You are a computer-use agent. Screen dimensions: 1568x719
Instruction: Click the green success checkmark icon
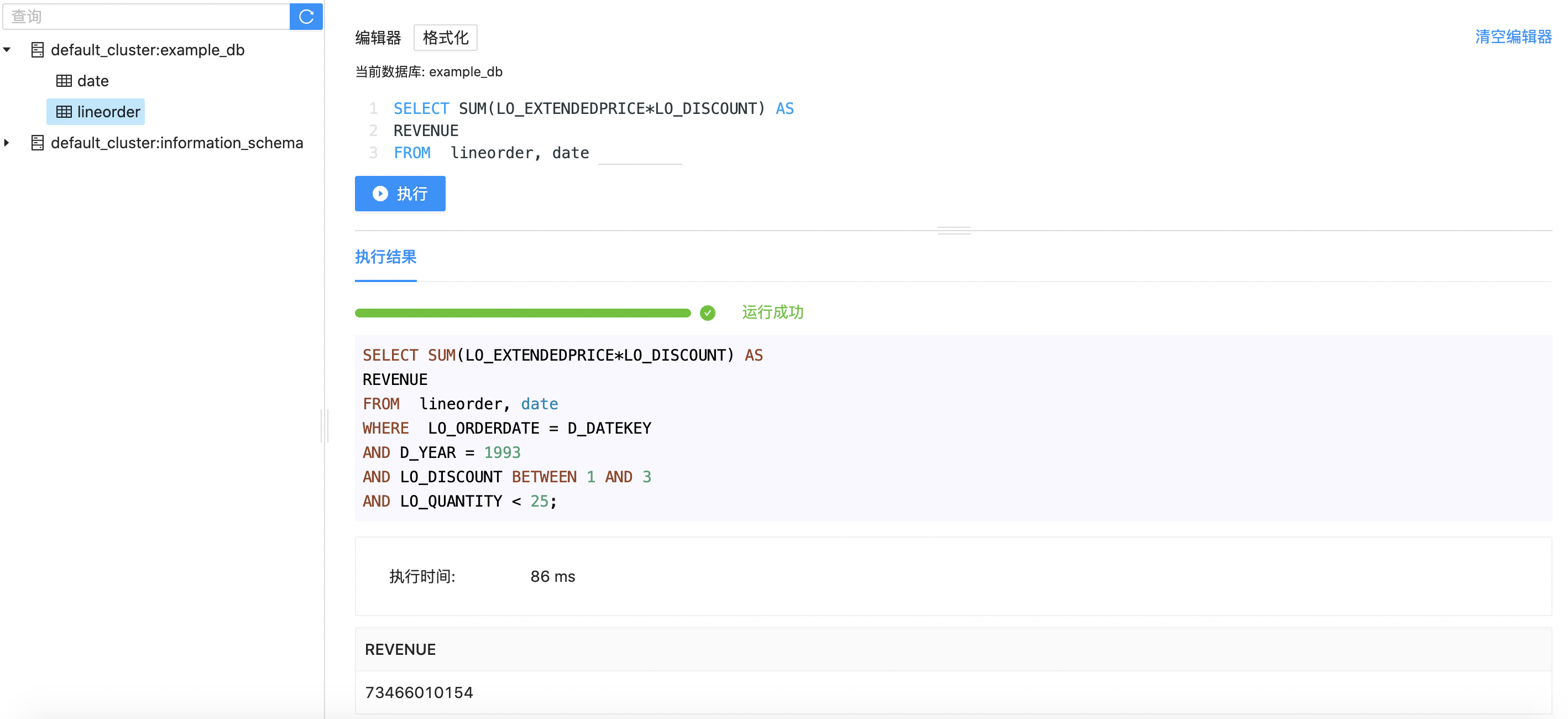pyautogui.click(x=707, y=313)
